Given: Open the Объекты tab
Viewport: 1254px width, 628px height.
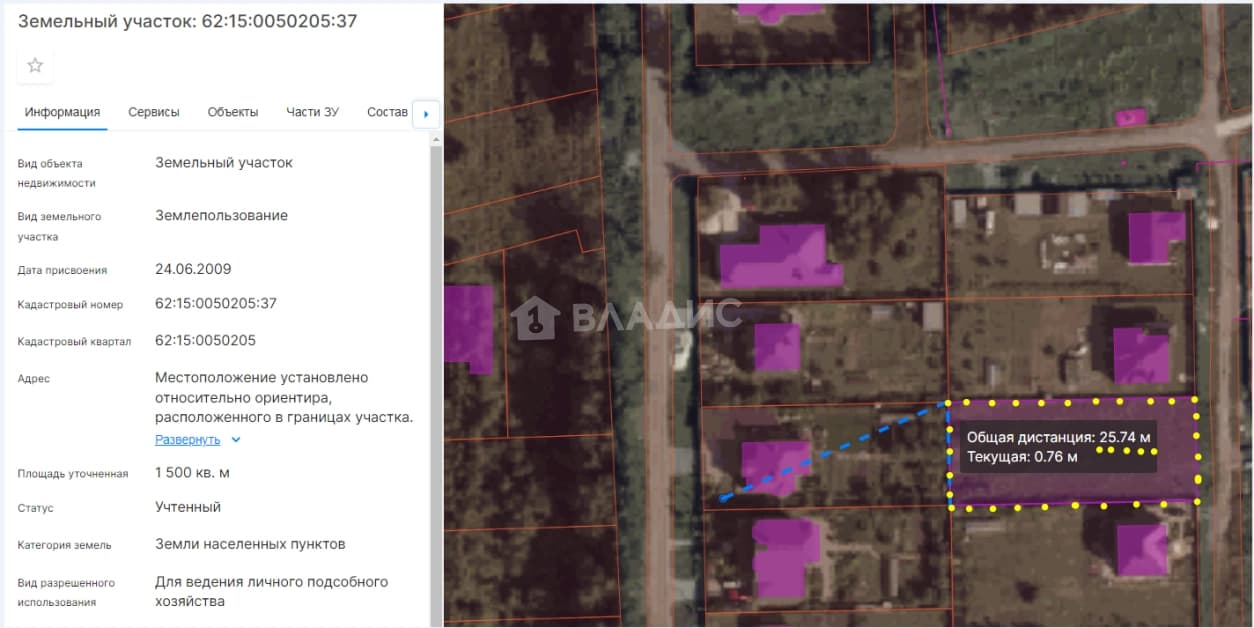Looking at the screenshot, I should tap(233, 112).
